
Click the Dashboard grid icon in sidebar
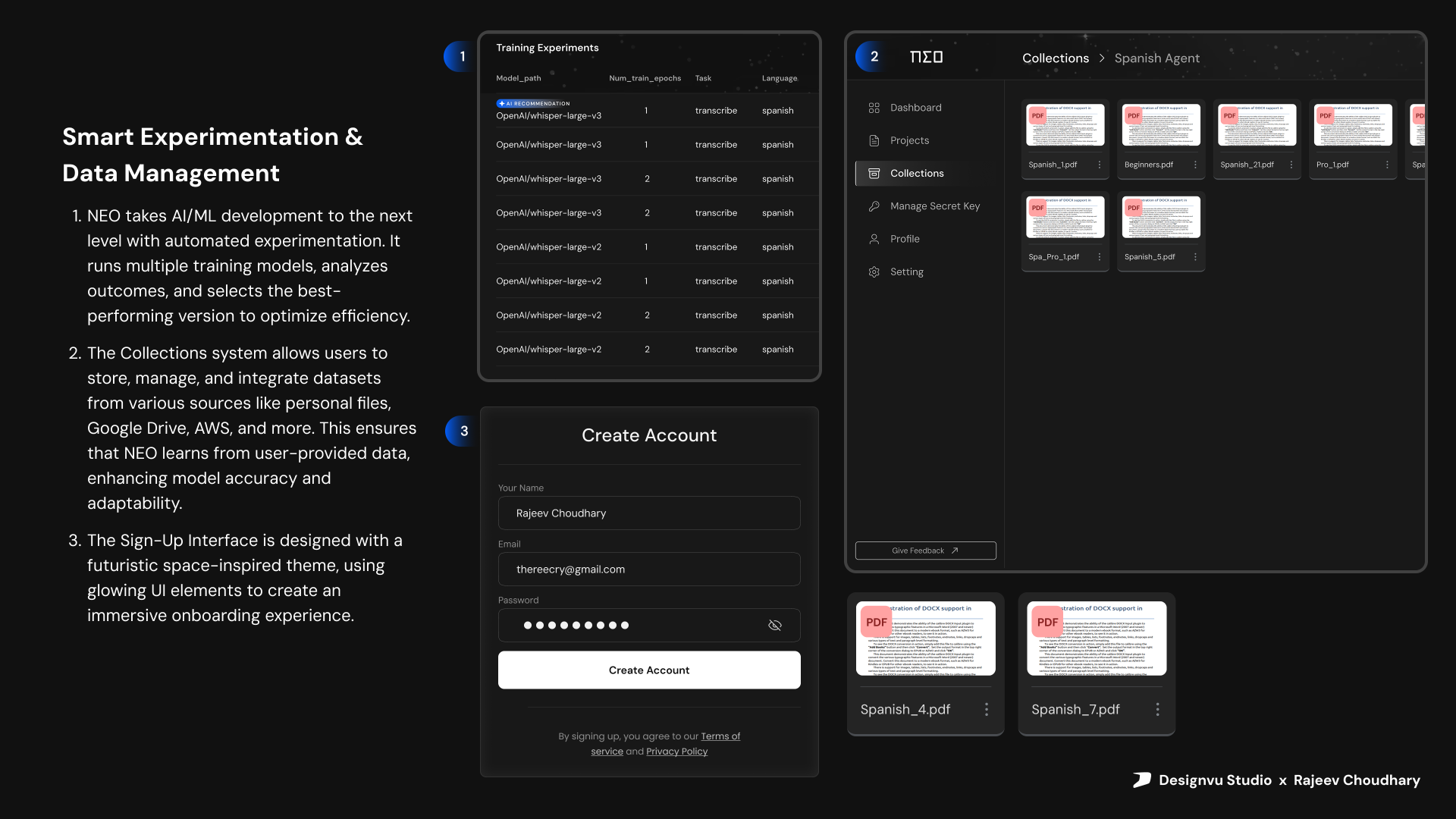[874, 108]
